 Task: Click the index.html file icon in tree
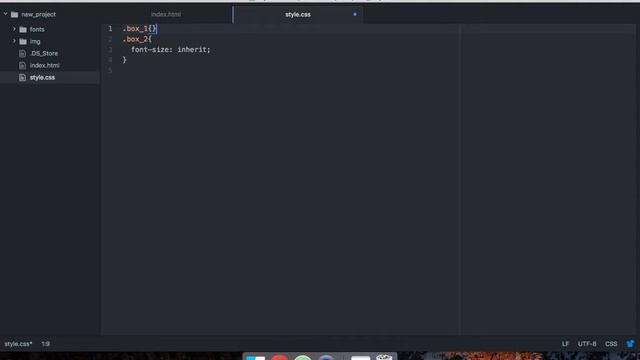(x=22, y=65)
